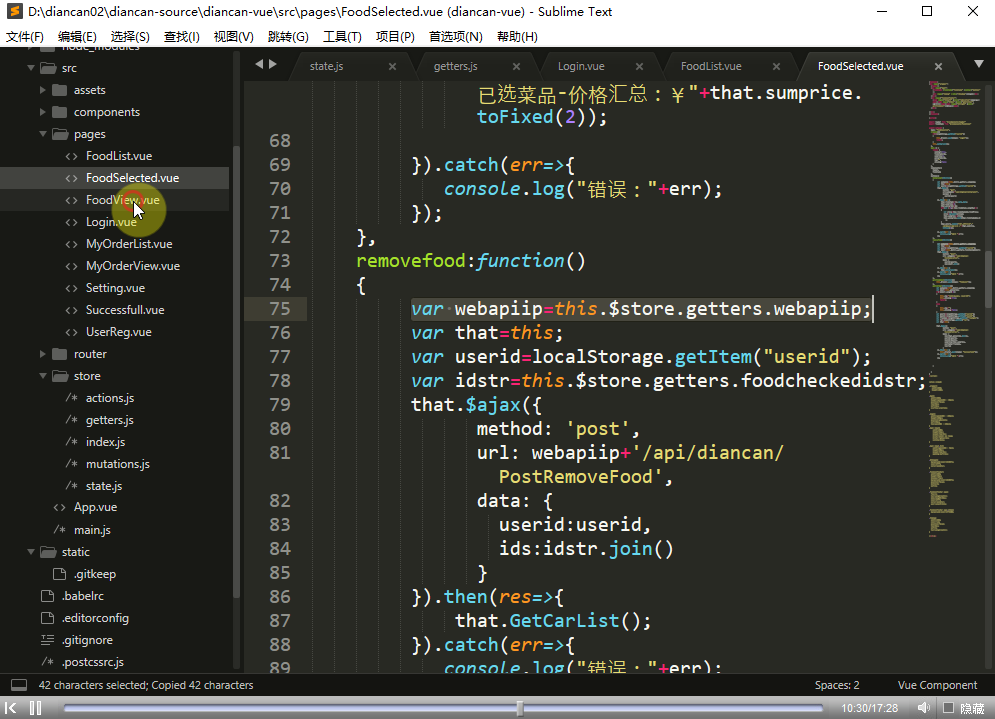Open App.vue file
Screen dimensions: 995x719
[95, 507]
